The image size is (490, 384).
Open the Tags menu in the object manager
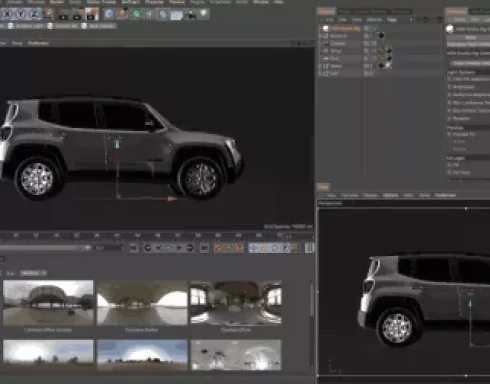[x=392, y=20]
